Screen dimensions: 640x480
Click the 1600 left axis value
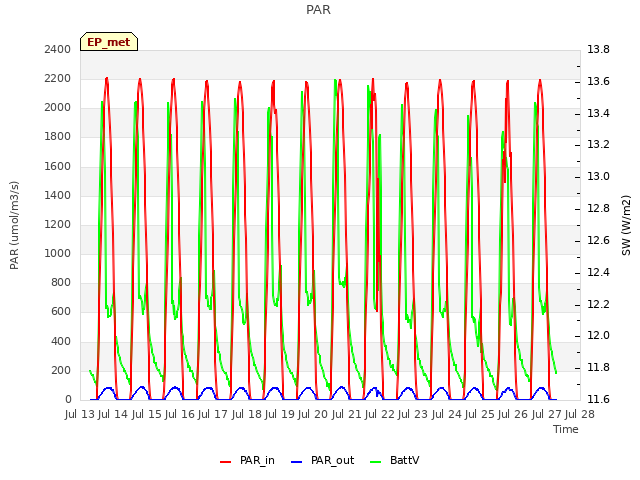click(58, 167)
